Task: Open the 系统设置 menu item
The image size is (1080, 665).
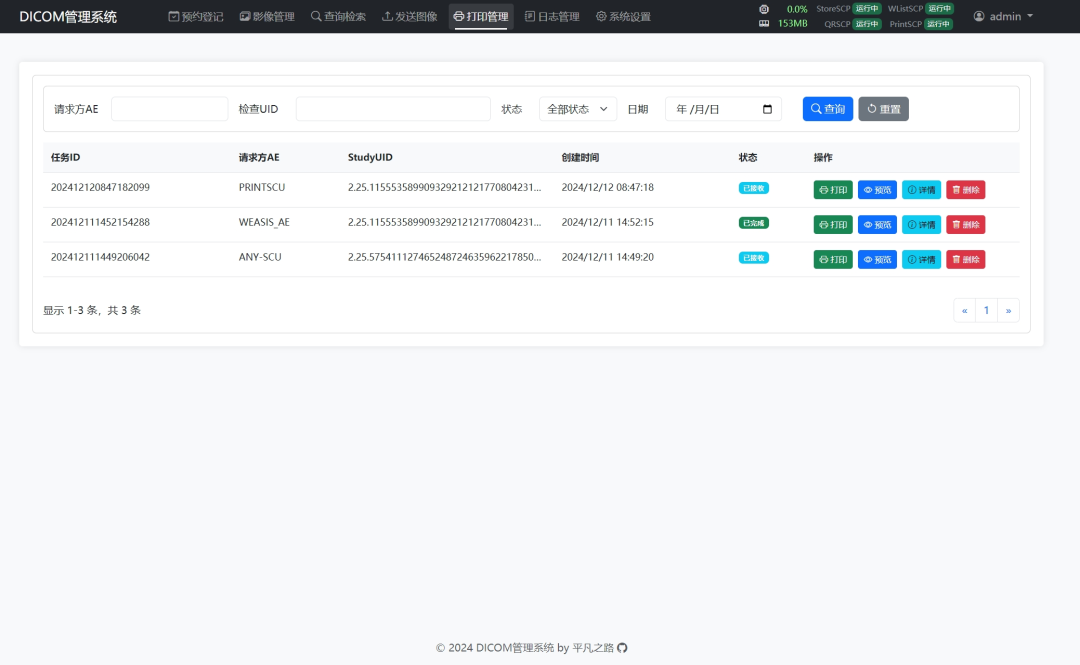Action: [623, 17]
